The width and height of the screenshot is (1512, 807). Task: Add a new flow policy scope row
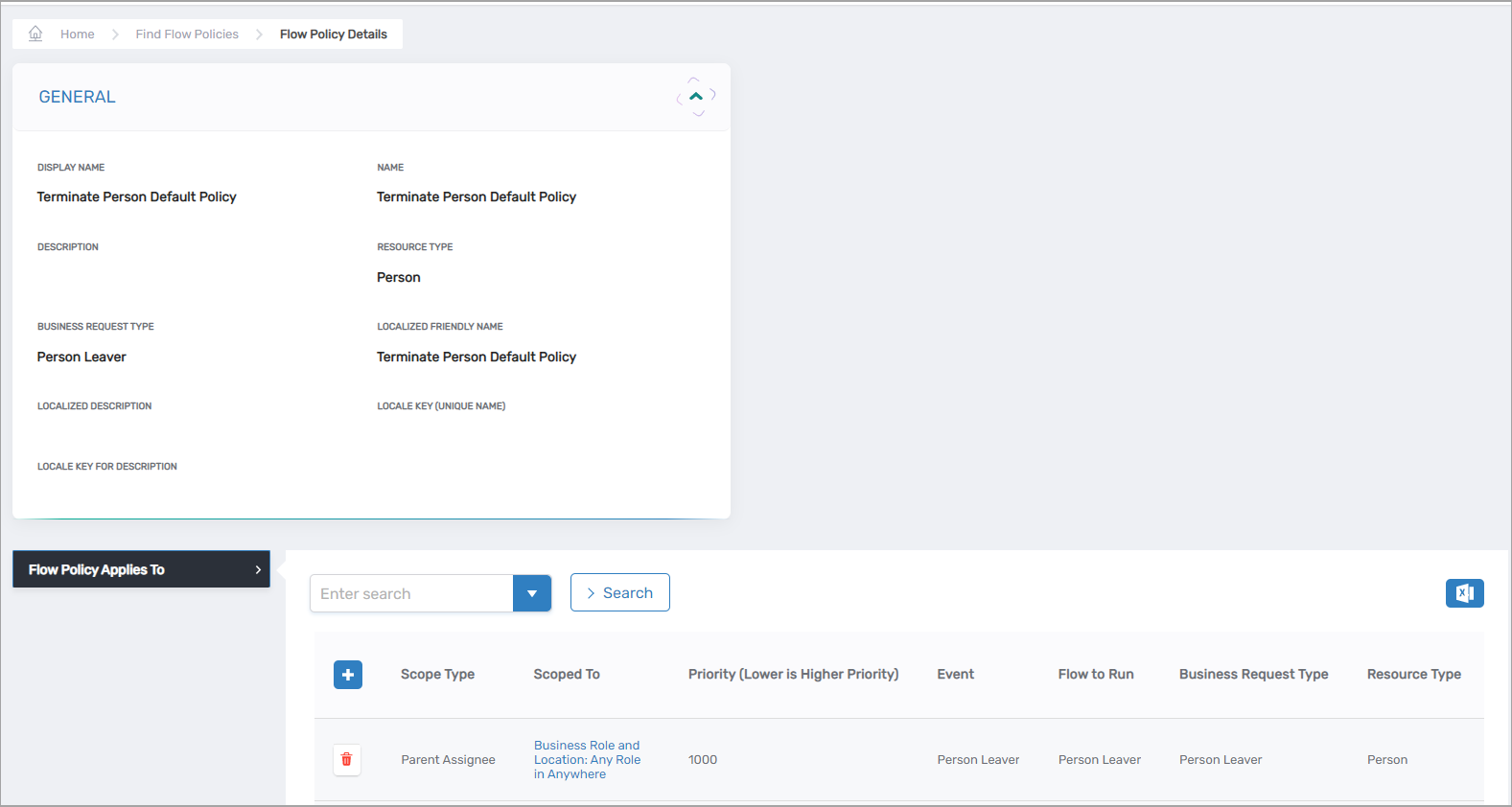(x=348, y=675)
